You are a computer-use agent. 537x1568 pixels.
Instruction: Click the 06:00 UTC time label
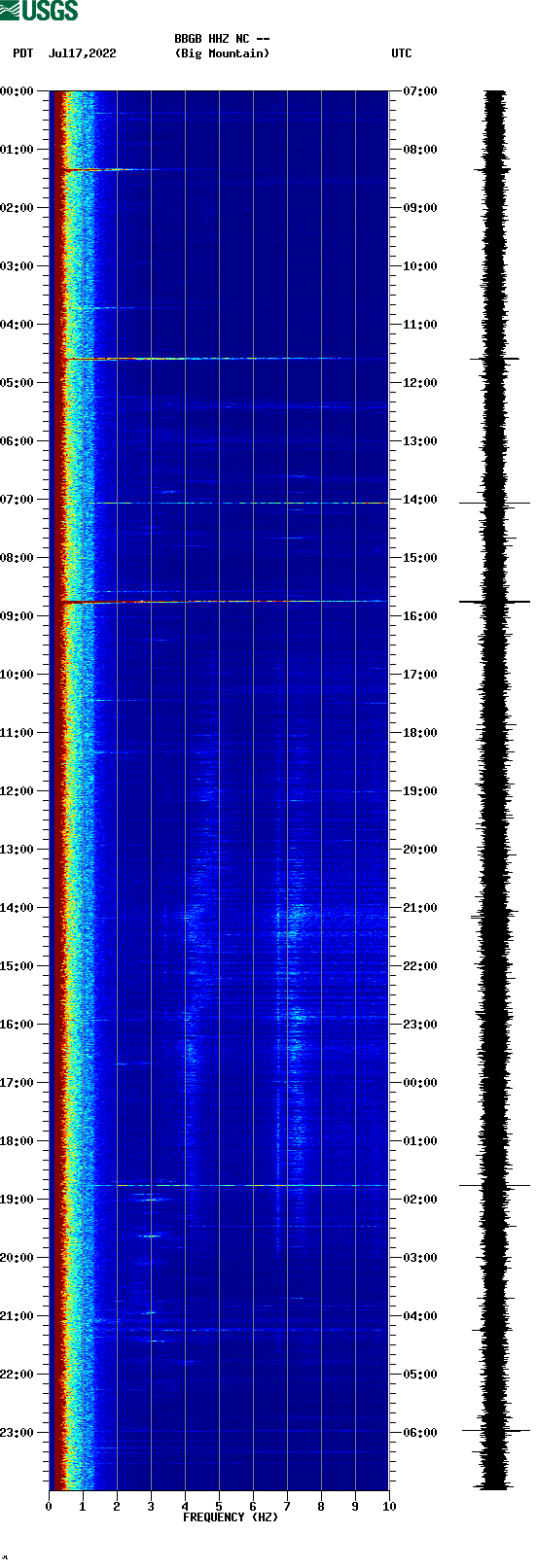point(420,1433)
